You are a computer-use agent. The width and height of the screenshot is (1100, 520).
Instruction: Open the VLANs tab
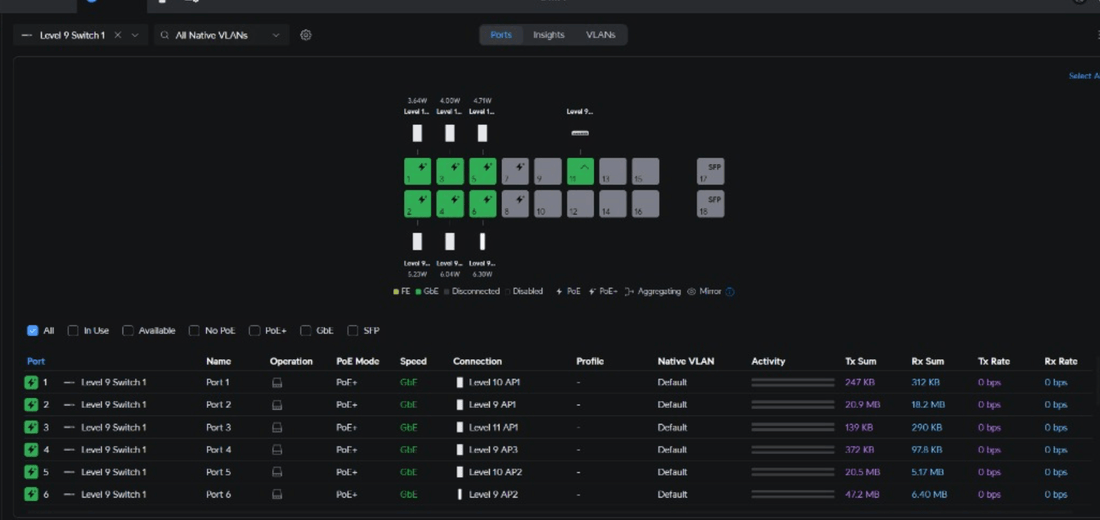click(x=600, y=35)
